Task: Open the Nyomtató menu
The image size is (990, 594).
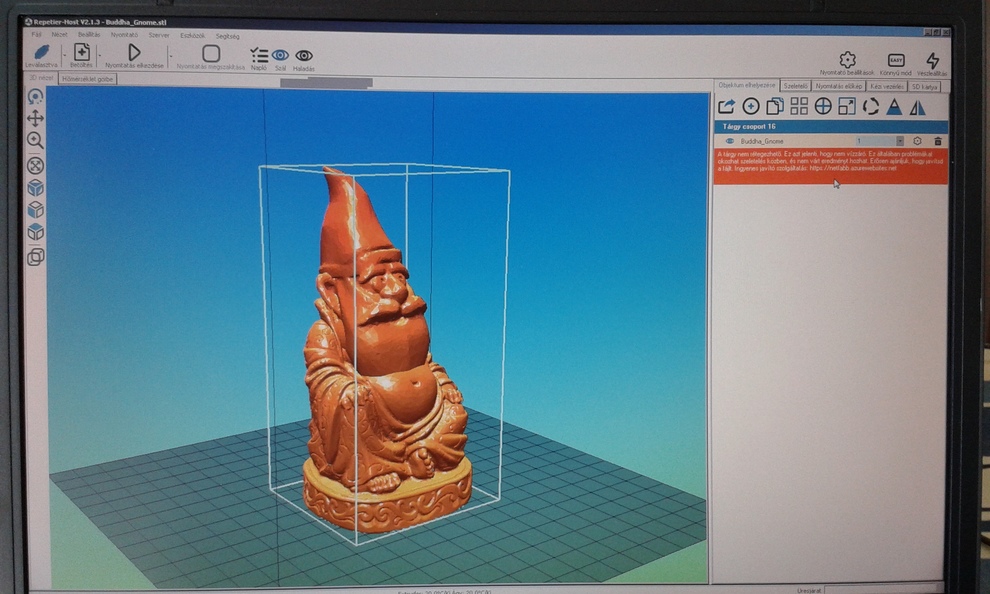Action: pyautogui.click(x=125, y=35)
